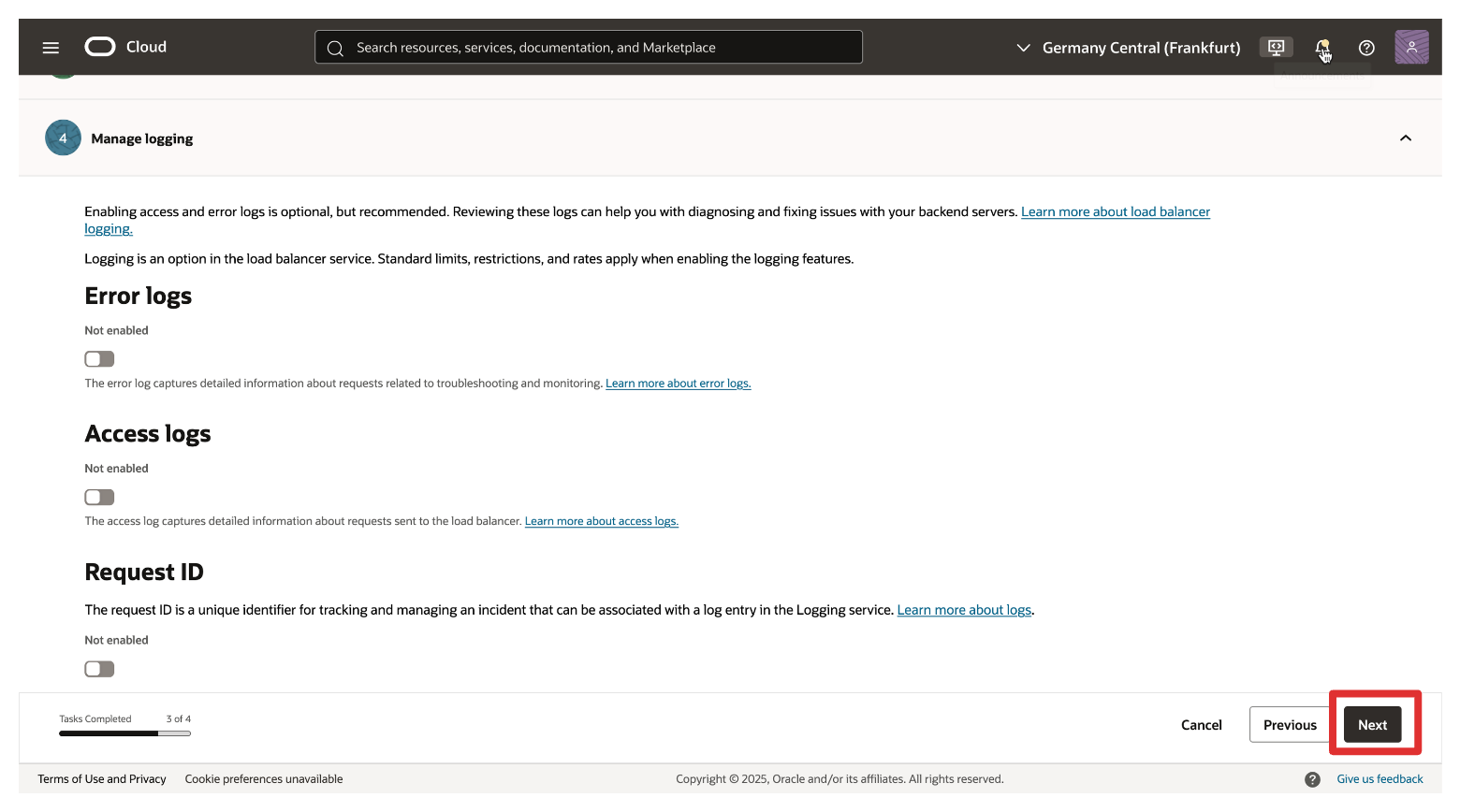The height and width of the screenshot is (812, 1460).
Task: Click the Next button
Action: (x=1372, y=725)
